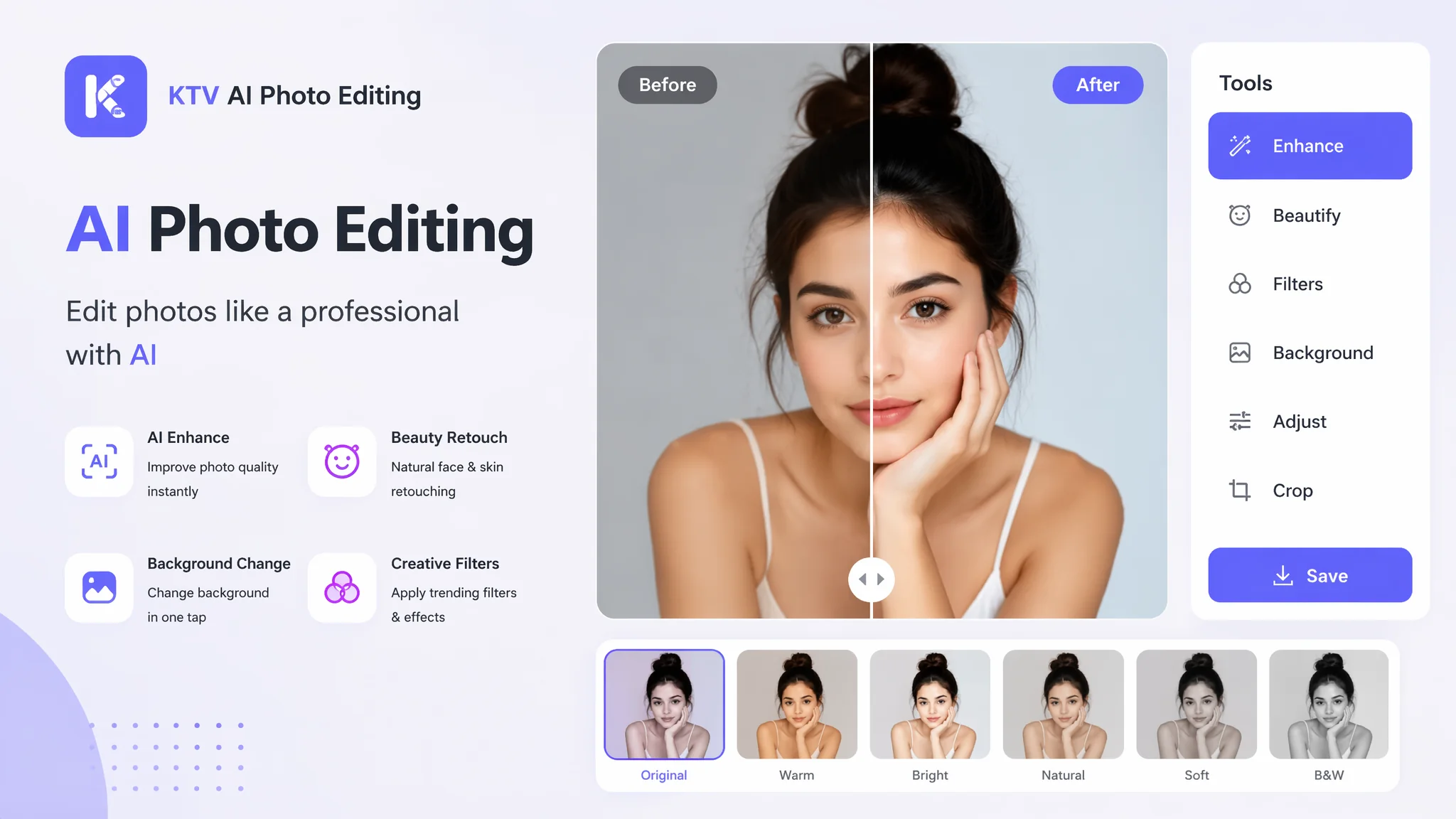Open the Enhance tool
1456x819 pixels.
(x=1310, y=146)
